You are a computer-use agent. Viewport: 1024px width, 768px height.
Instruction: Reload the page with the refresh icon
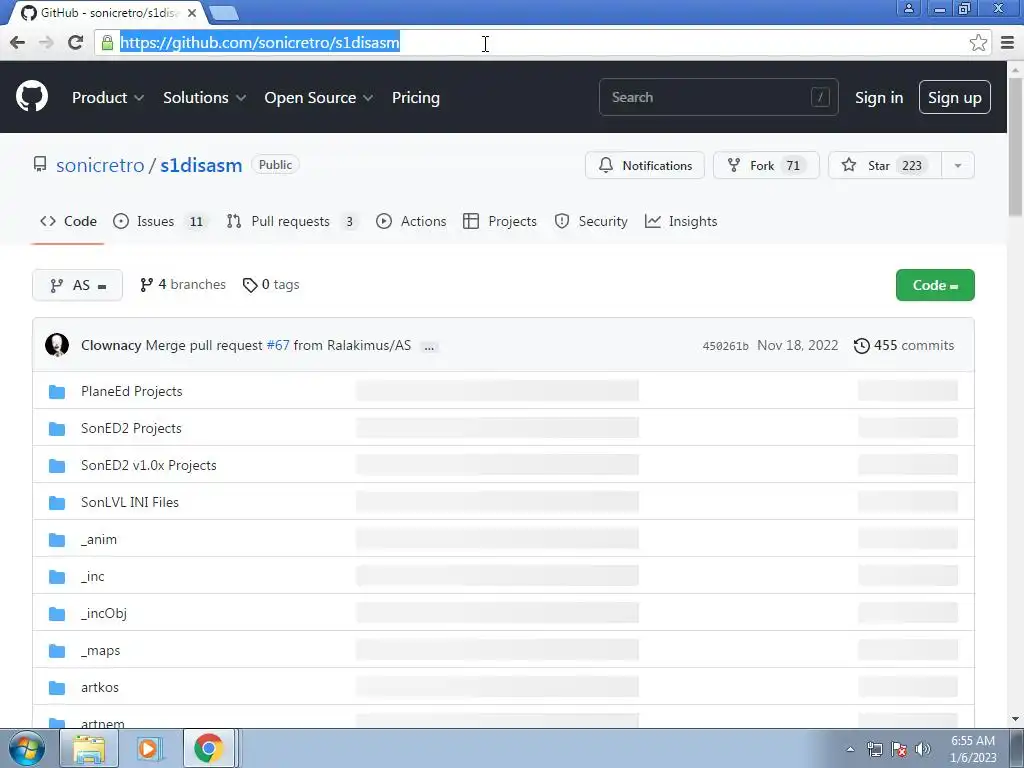tap(76, 43)
